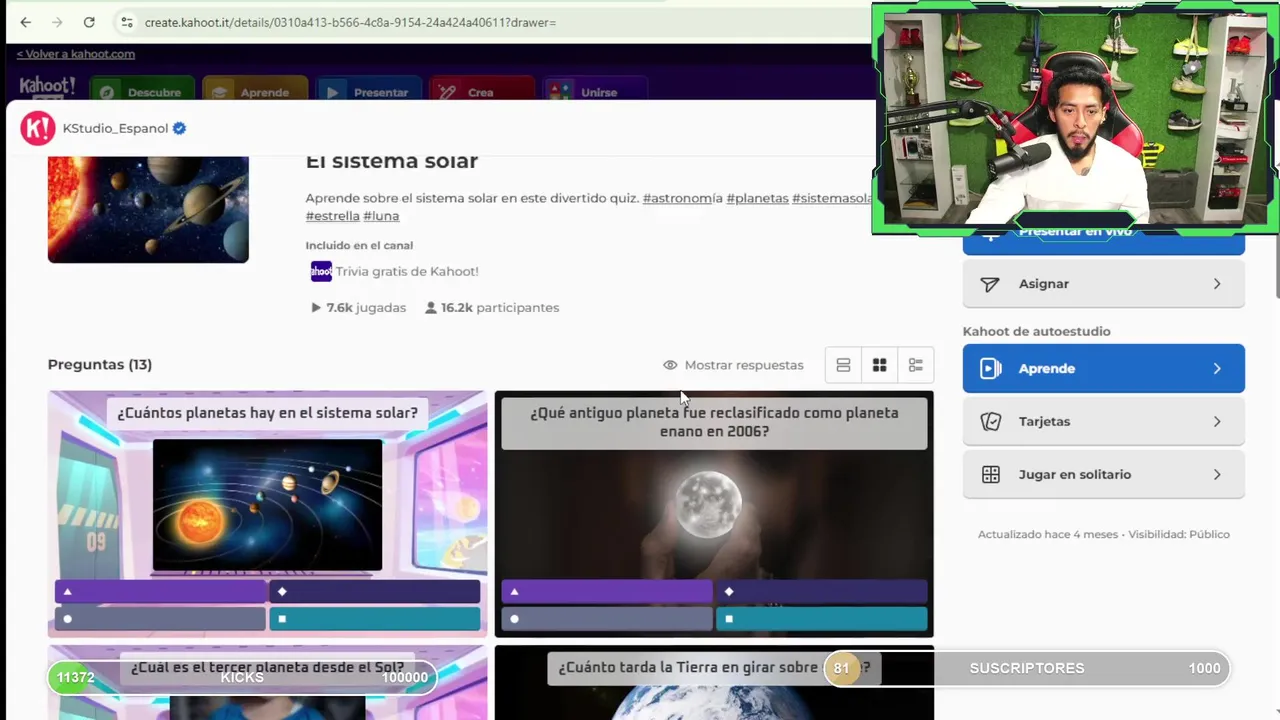Click the #planetas hashtag
Image resolution: width=1280 pixels, height=720 pixels.
[x=757, y=198]
